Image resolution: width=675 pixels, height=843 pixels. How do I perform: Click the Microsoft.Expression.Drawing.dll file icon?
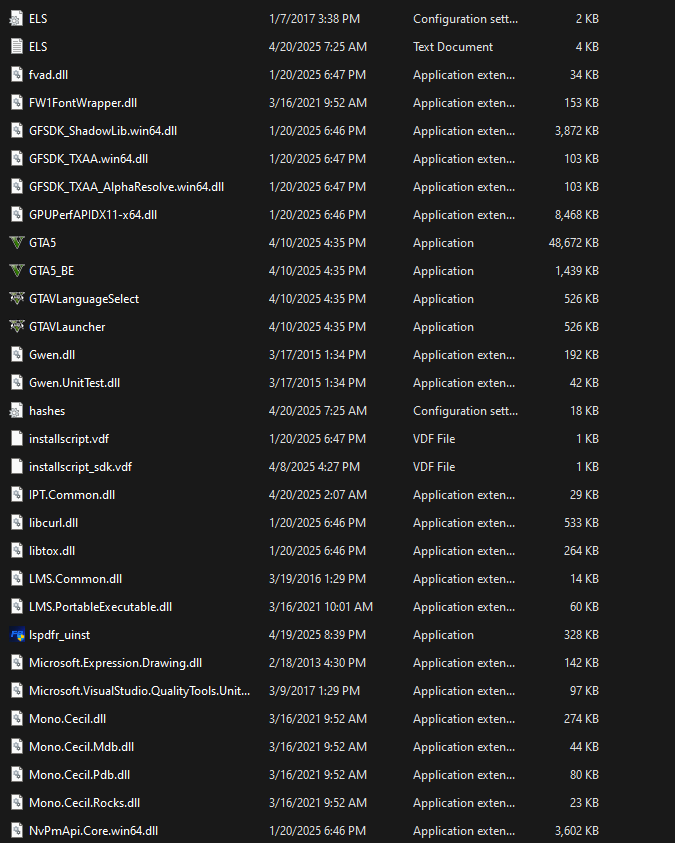click(x=17, y=663)
